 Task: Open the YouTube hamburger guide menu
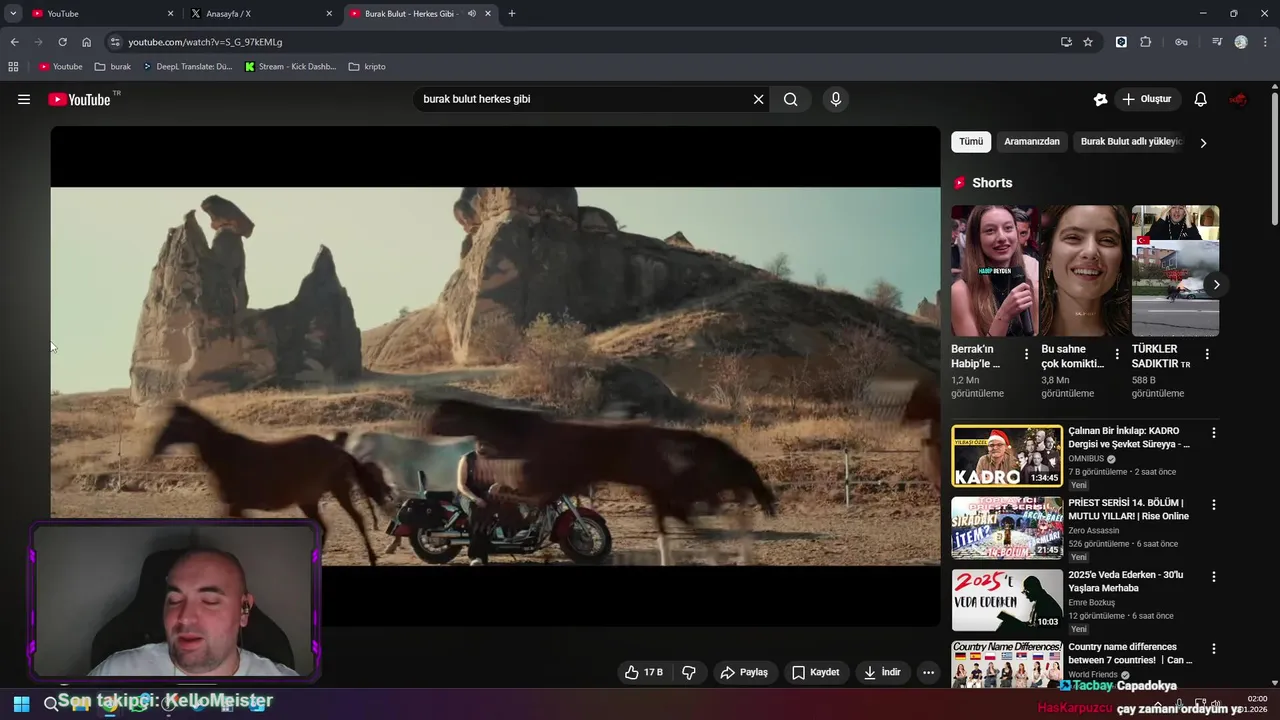[24, 99]
